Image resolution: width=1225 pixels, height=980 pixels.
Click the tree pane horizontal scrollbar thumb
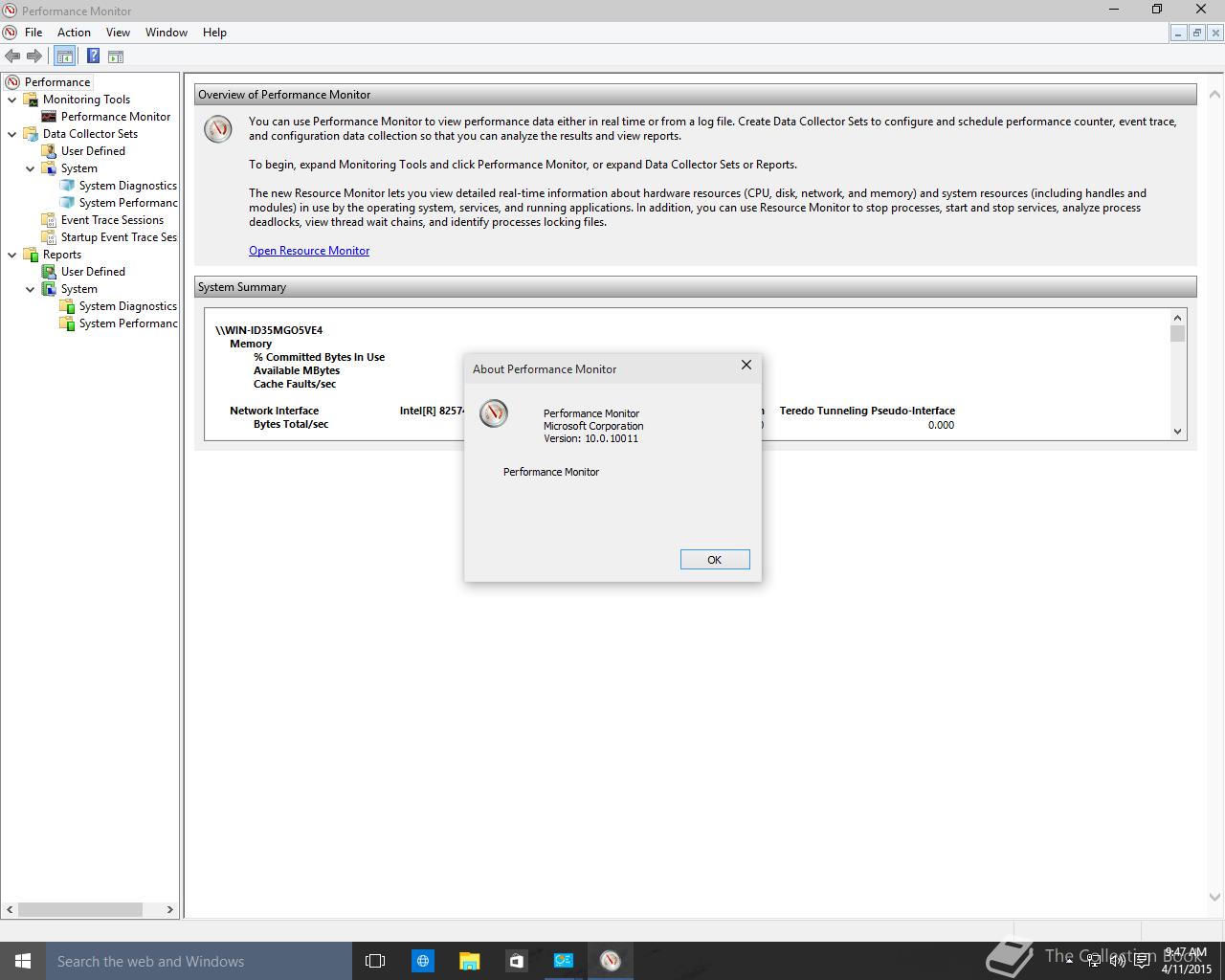[80, 909]
